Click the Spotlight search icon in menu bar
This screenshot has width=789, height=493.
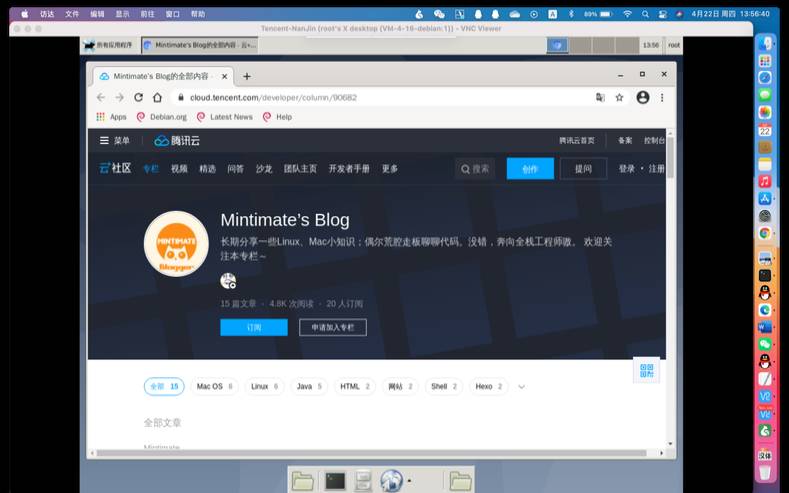(x=645, y=14)
